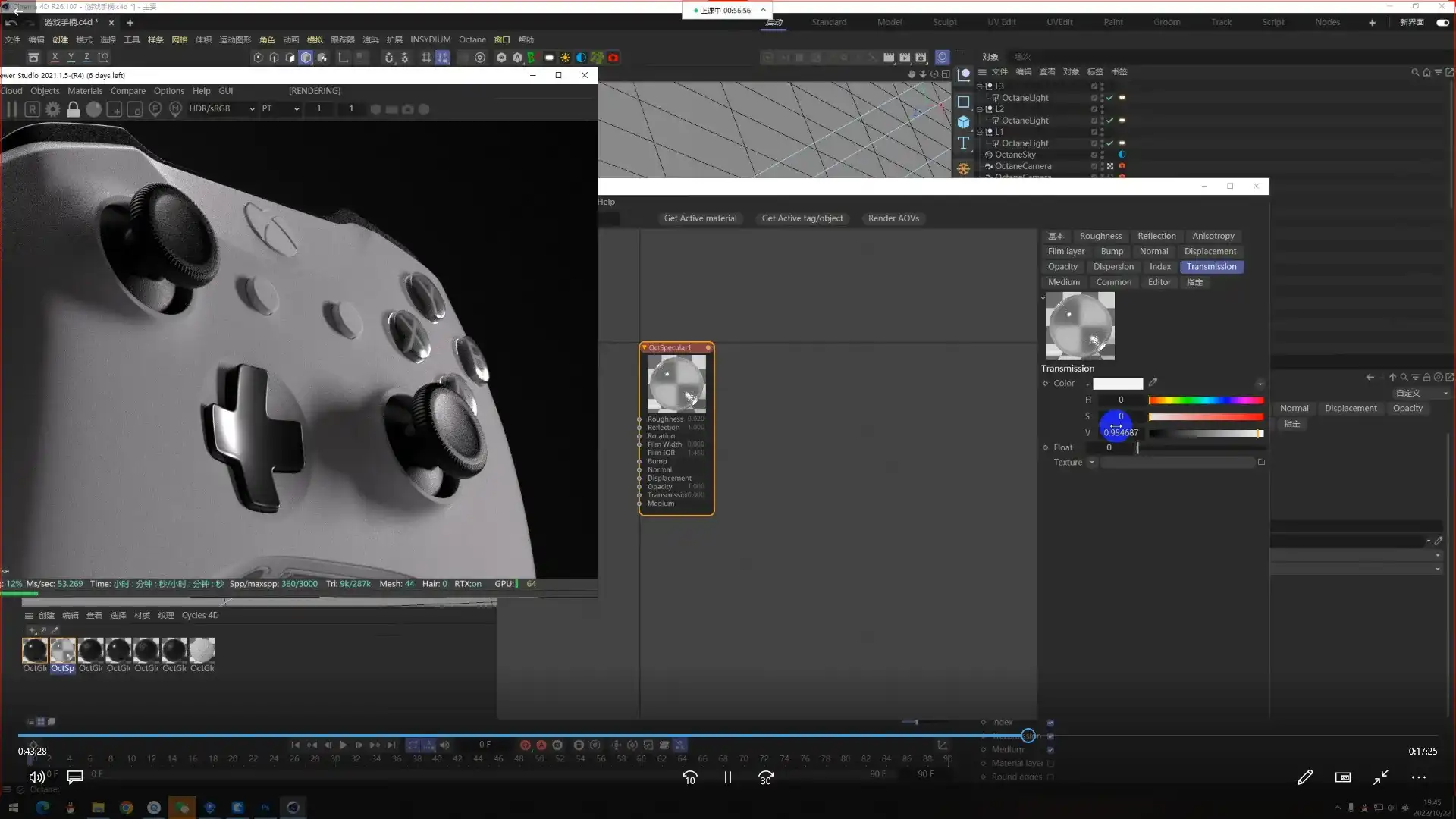The image size is (1456, 819).
Task: Click the Octane render settings gear icon
Action: click(x=52, y=109)
